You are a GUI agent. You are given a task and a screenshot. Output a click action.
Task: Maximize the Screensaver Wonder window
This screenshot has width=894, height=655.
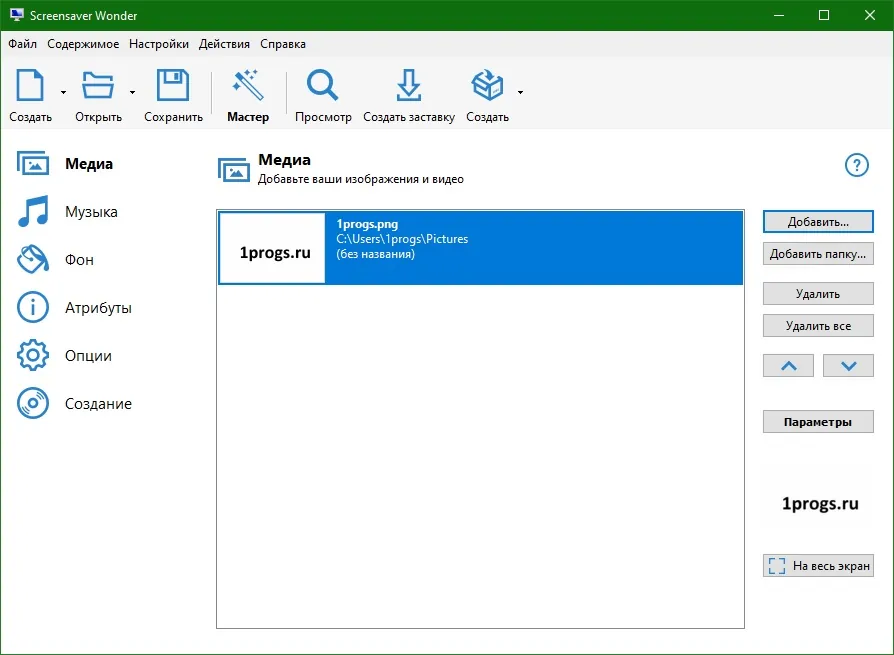pos(824,15)
